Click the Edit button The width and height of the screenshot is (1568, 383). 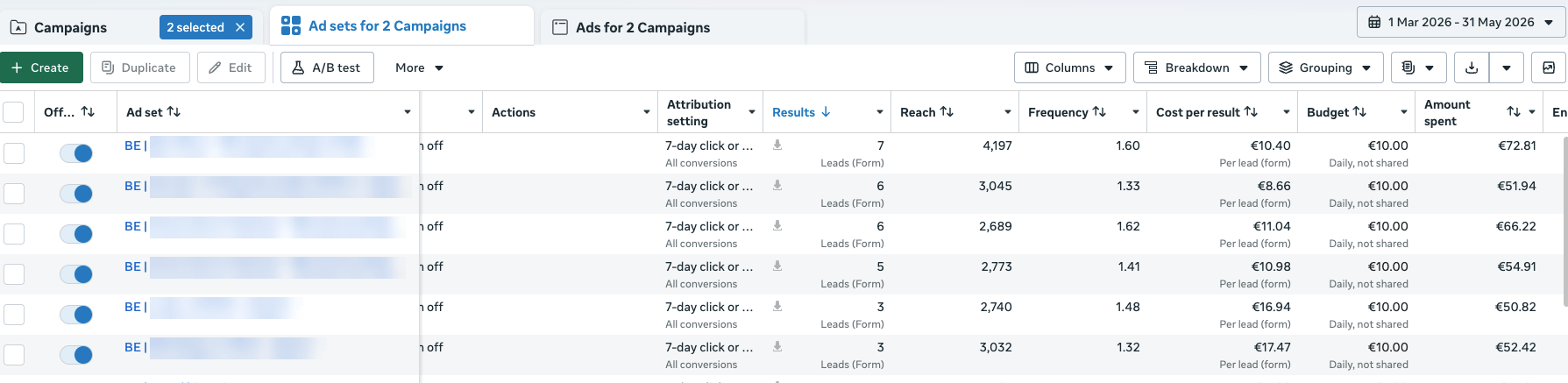click(231, 67)
